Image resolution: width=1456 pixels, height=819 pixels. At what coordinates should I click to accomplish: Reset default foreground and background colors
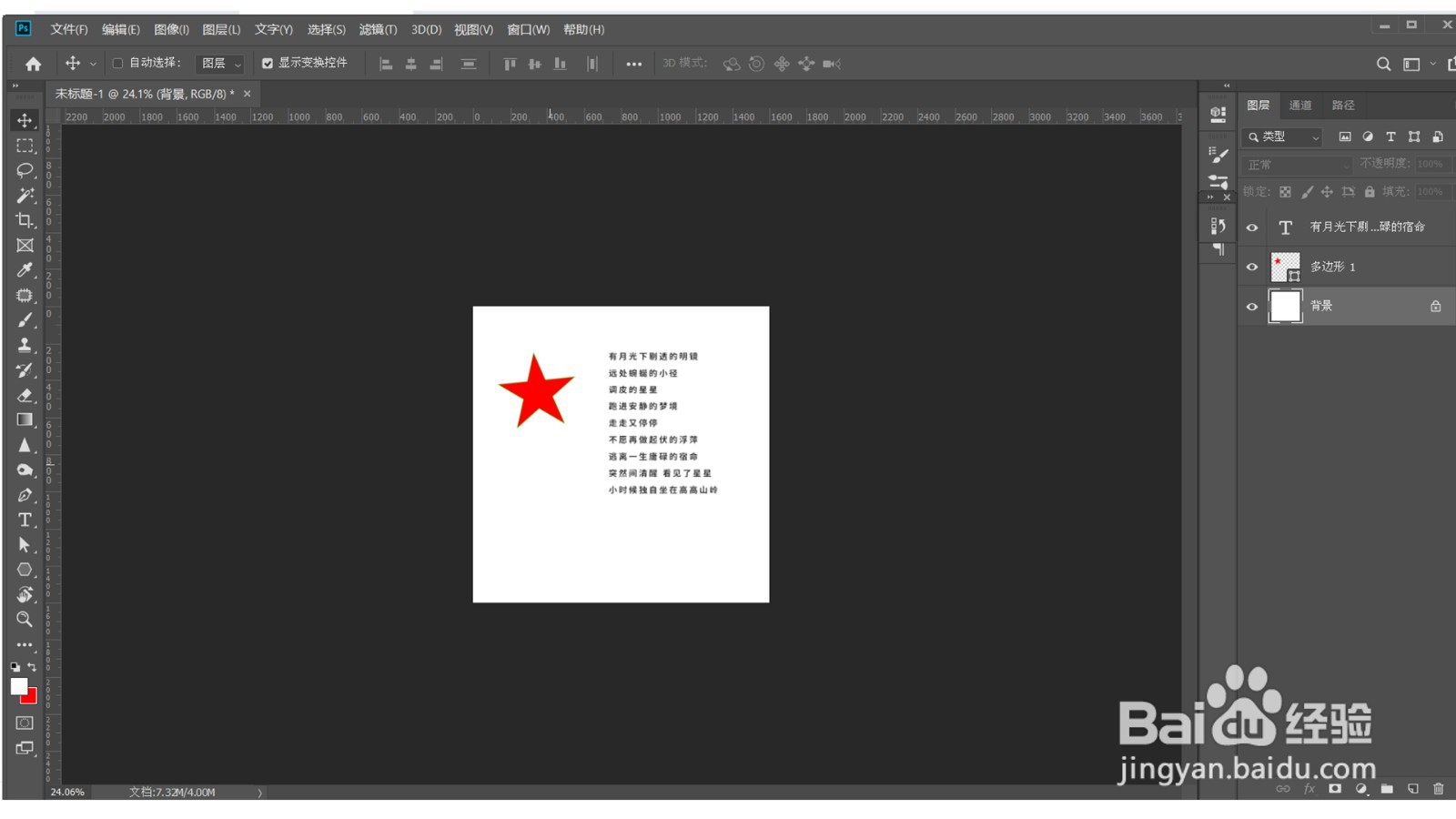(x=15, y=667)
